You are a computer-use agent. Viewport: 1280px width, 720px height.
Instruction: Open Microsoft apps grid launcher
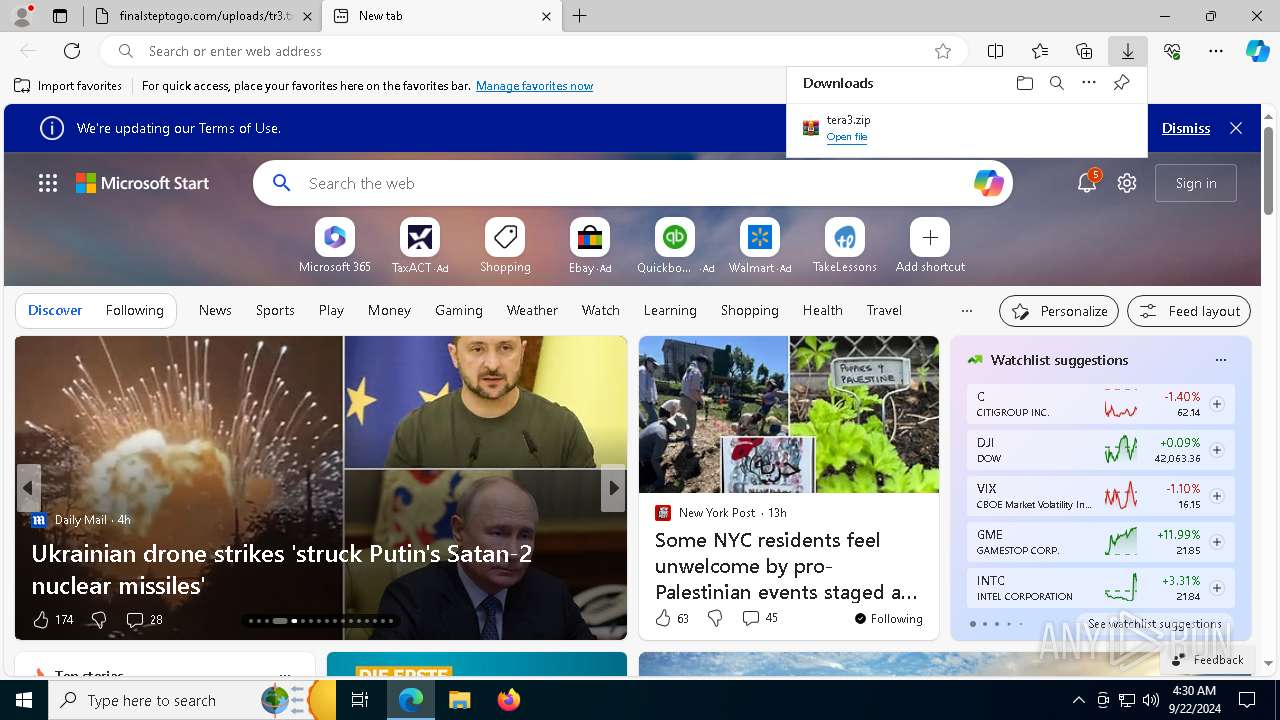coord(48,183)
